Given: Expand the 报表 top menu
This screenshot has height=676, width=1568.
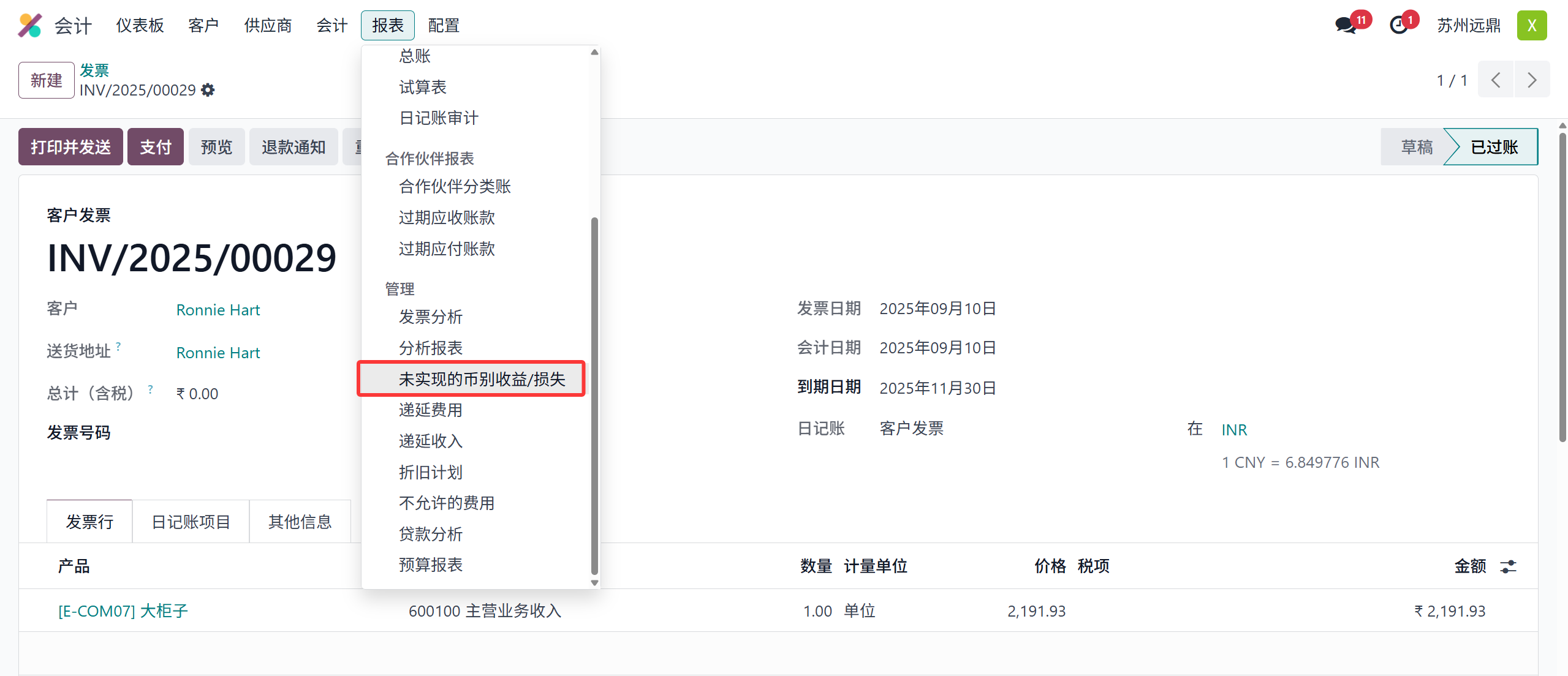Looking at the screenshot, I should tap(387, 26).
